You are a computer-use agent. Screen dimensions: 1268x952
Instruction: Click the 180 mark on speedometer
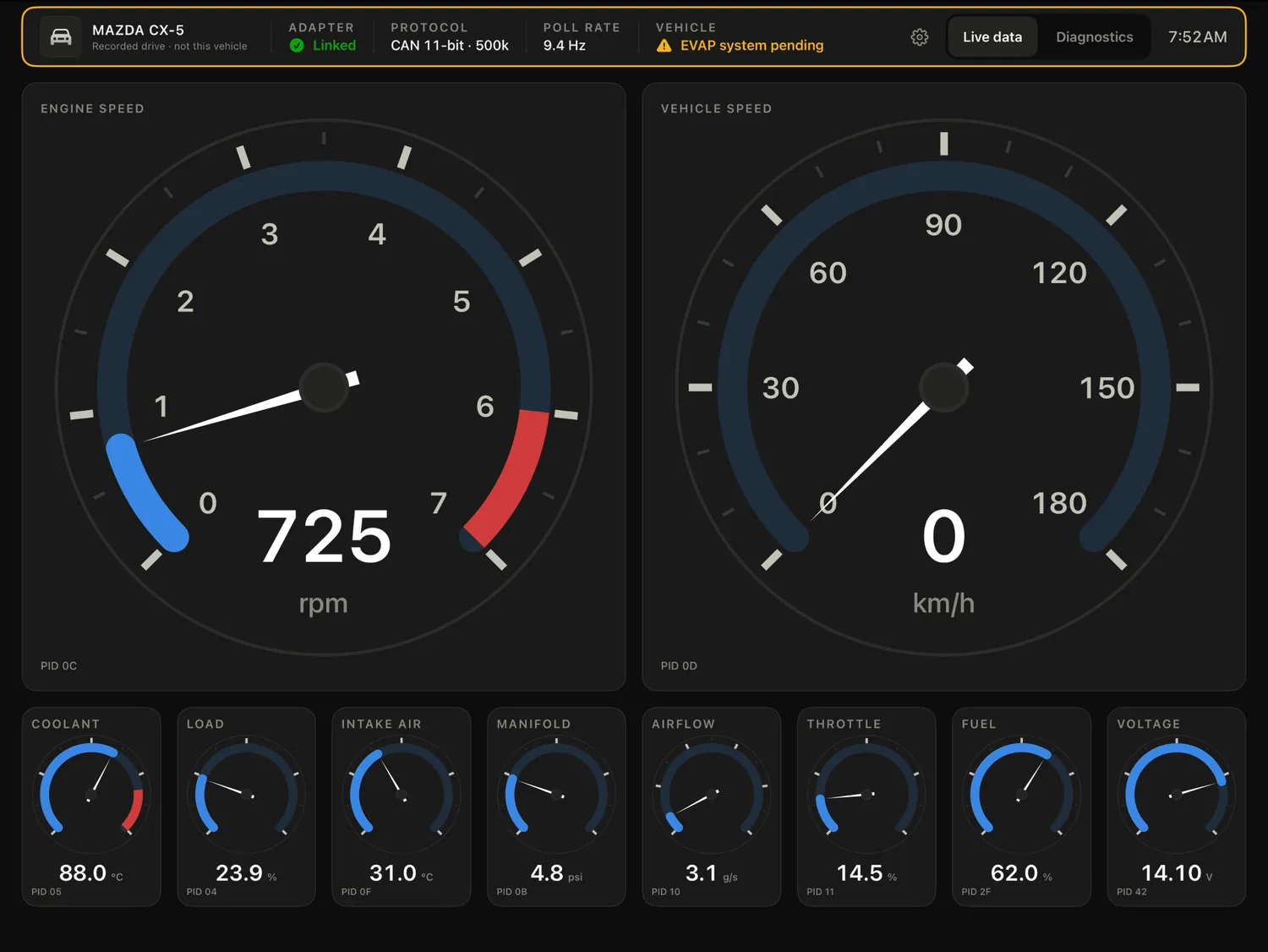pos(1059,503)
